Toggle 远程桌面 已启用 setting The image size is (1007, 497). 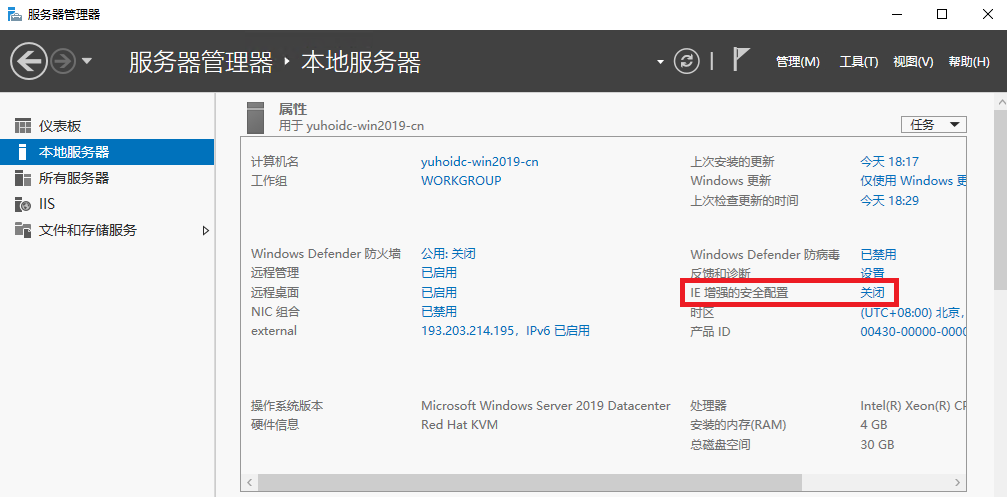438,292
